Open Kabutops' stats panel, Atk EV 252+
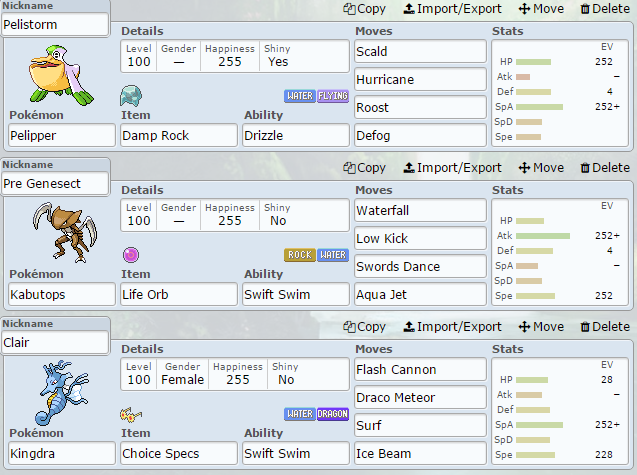Viewport: 637px width, 475px height. (x=560, y=252)
